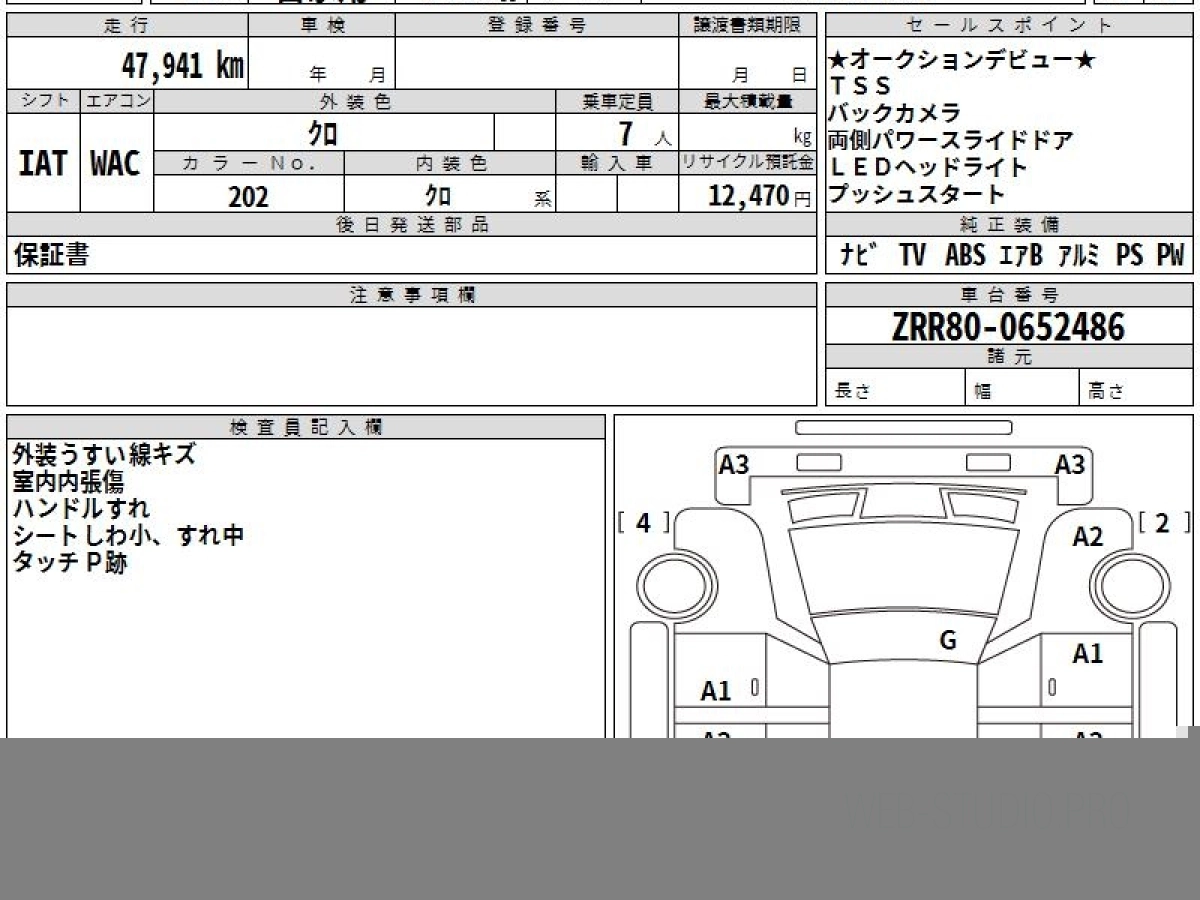Click the 譲渡書類期限 header
This screenshot has height=900, width=1200.
748,26
